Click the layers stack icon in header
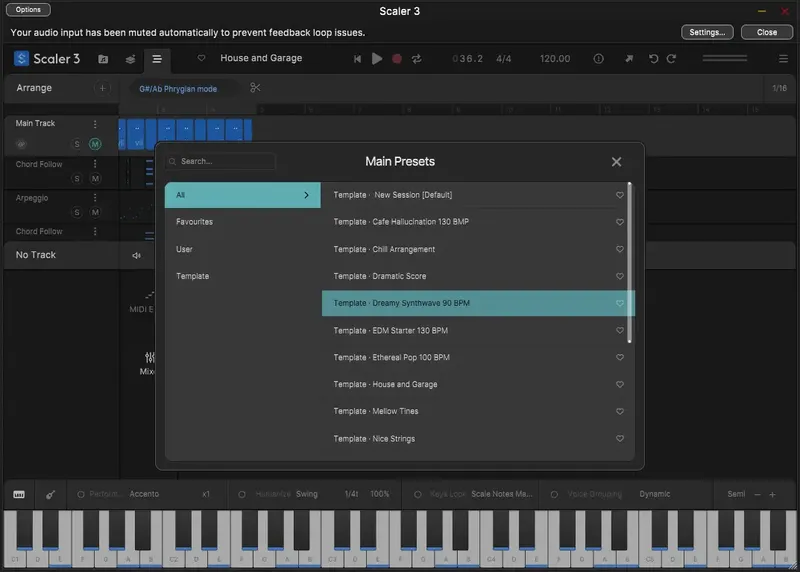The image size is (800, 572). point(130,59)
